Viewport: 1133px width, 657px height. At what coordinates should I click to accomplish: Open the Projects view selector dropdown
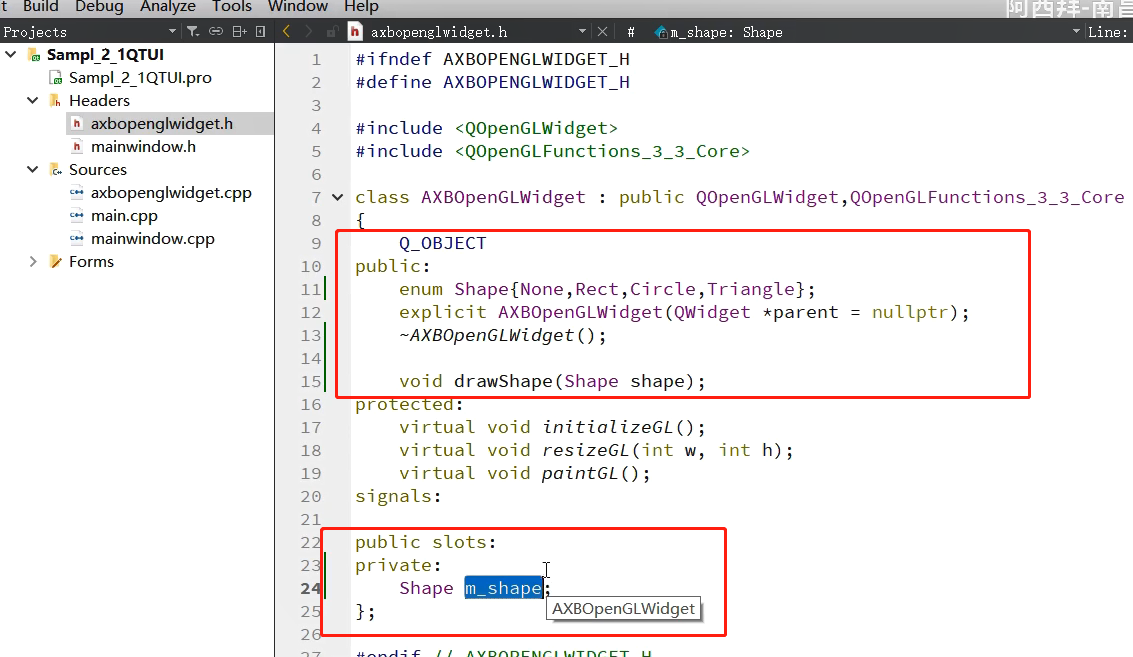(x=172, y=32)
